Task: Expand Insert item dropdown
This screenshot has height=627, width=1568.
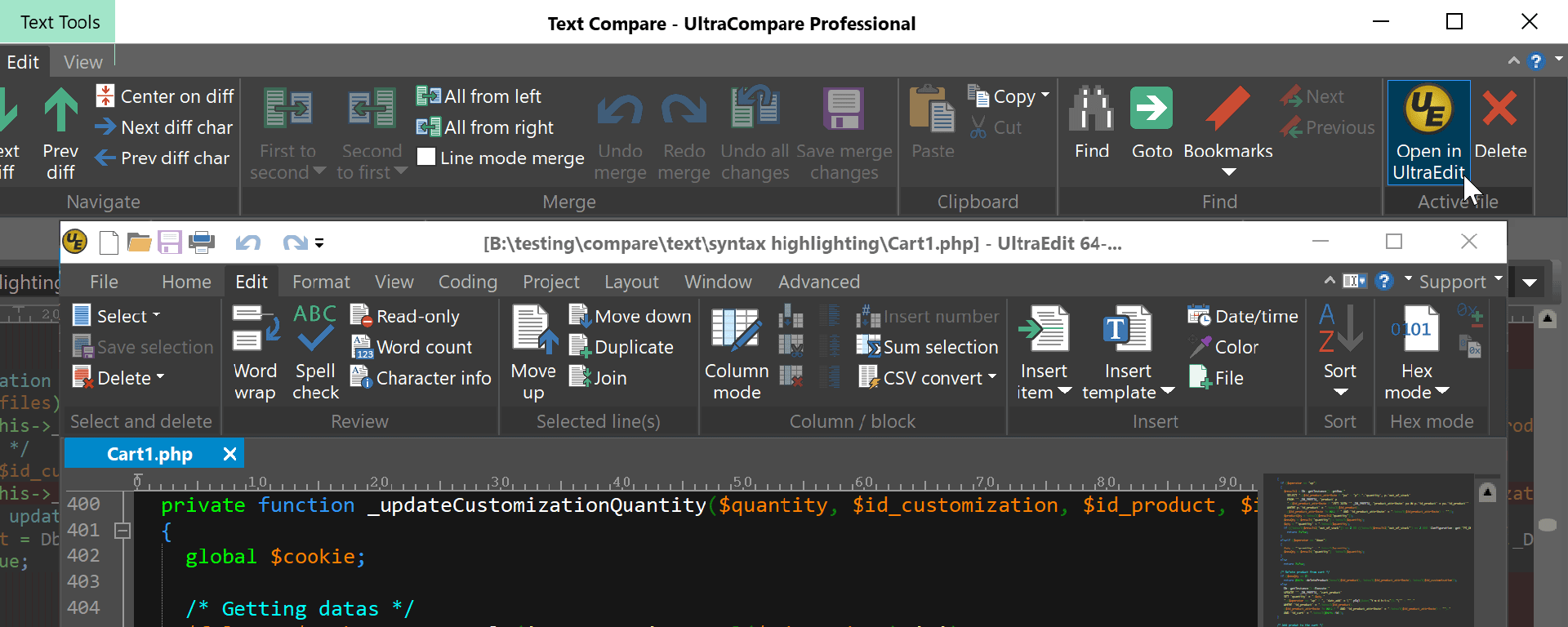Action: [x=1064, y=391]
